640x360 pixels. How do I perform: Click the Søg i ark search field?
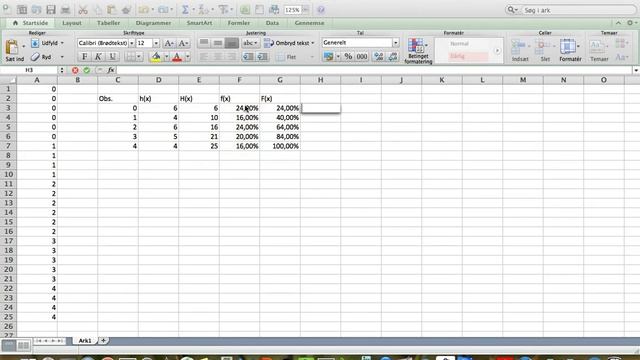tap(578, 10)
